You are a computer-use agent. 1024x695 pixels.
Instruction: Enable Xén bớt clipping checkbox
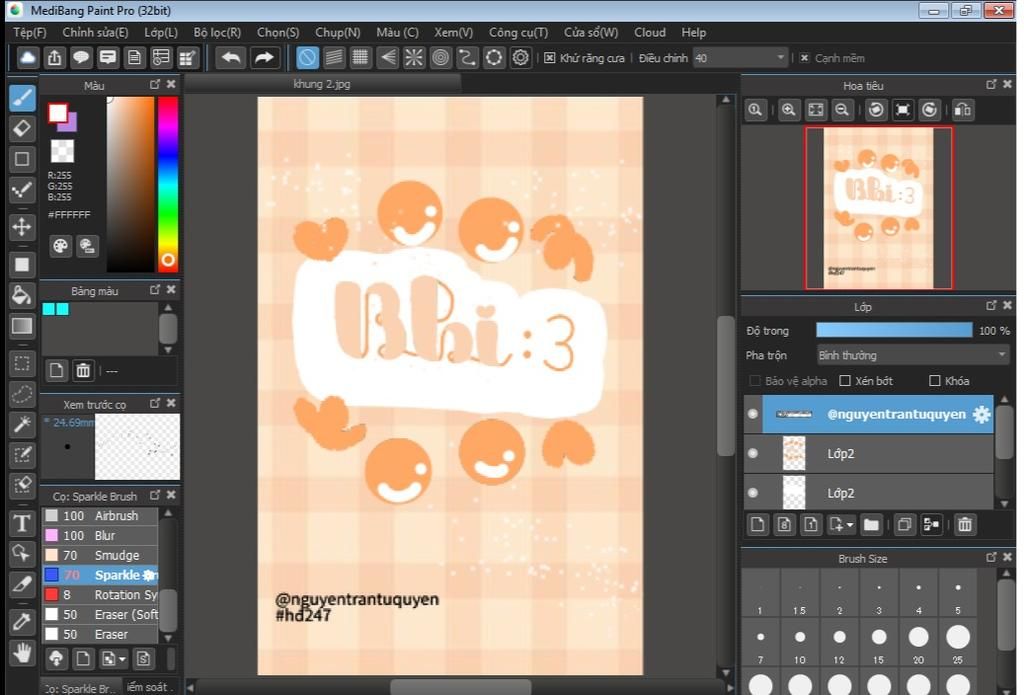click(844, 381)
